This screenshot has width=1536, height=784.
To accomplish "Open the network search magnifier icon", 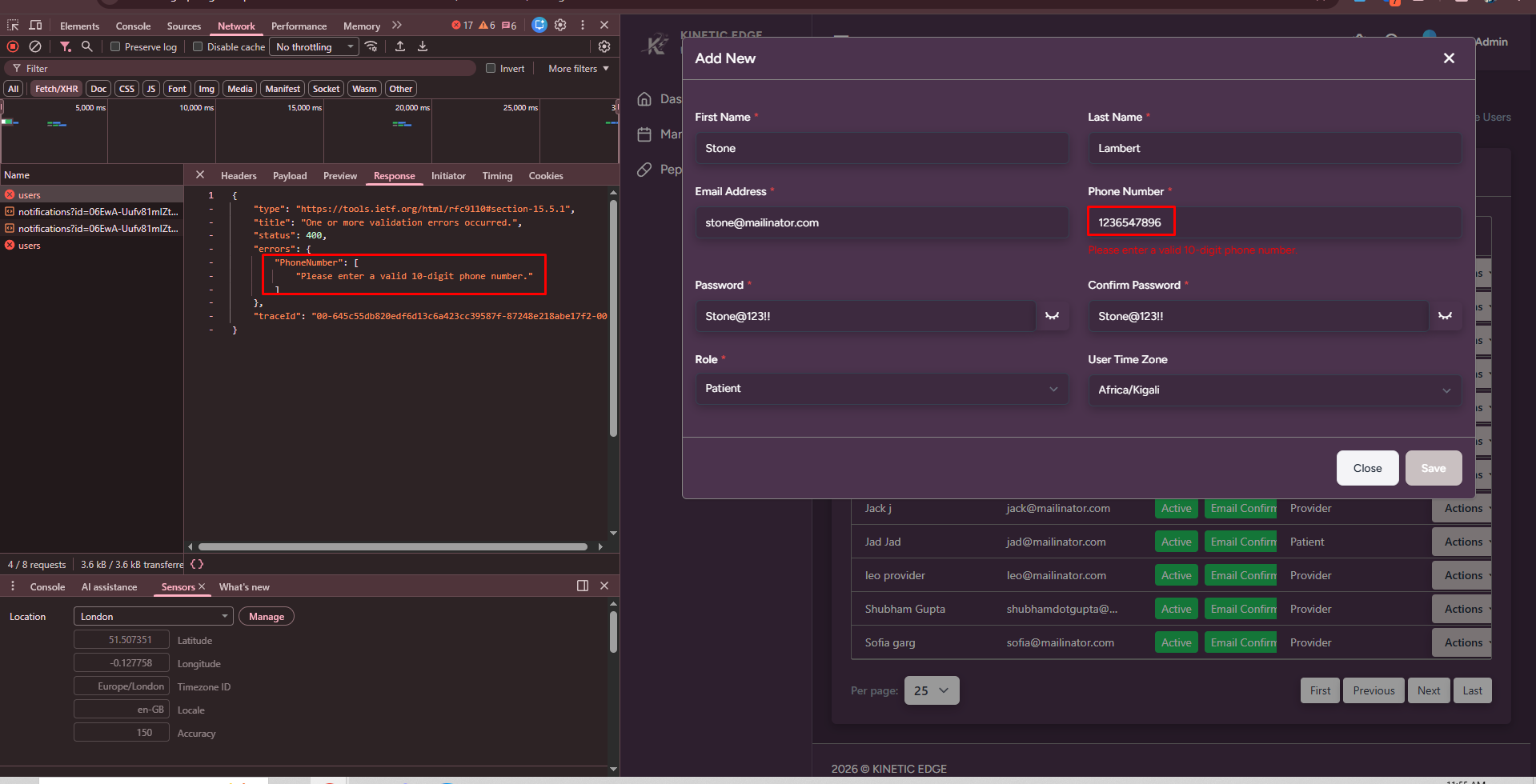I will pyautogui.click(x=87, y=46).
